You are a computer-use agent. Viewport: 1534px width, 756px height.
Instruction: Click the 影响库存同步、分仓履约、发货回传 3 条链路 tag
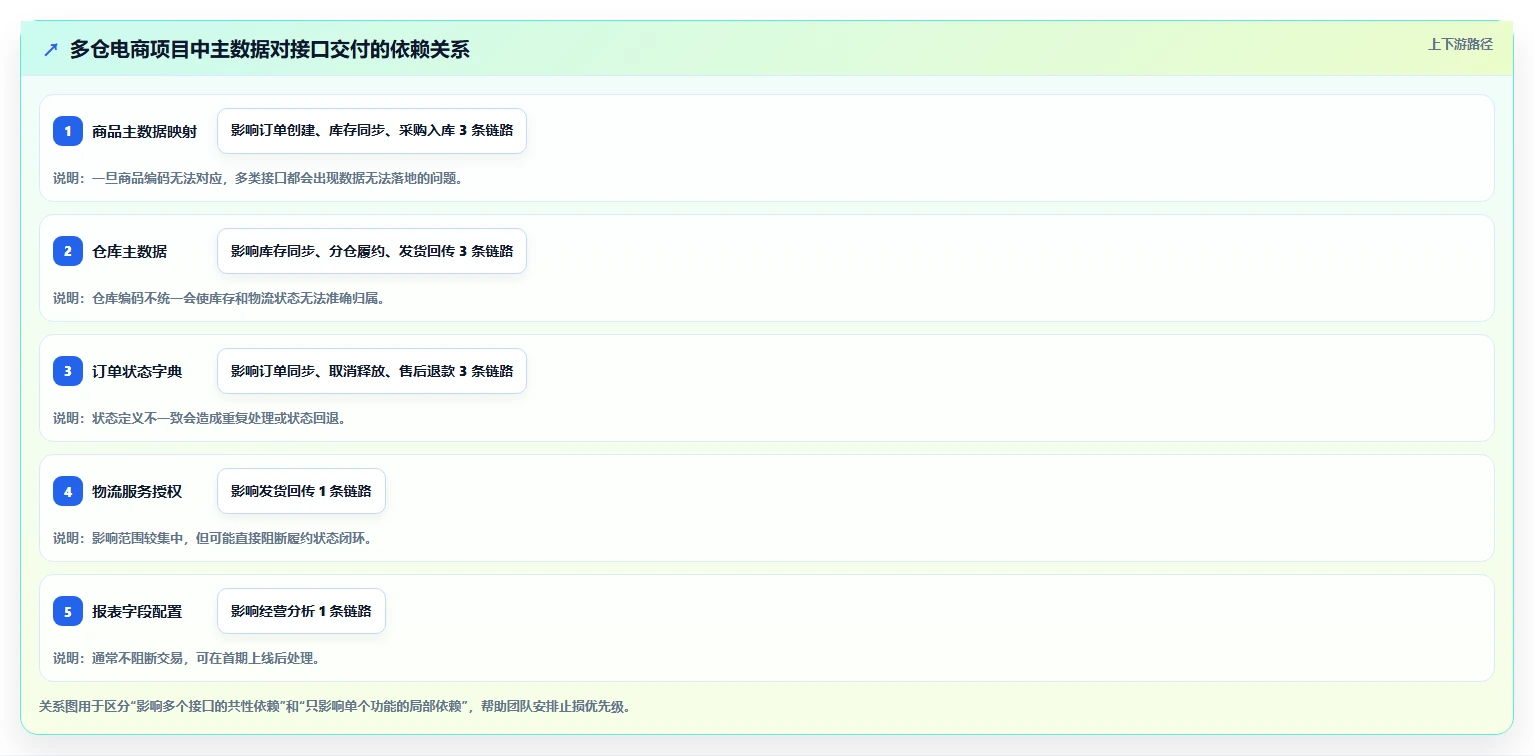tap(372, 251)
